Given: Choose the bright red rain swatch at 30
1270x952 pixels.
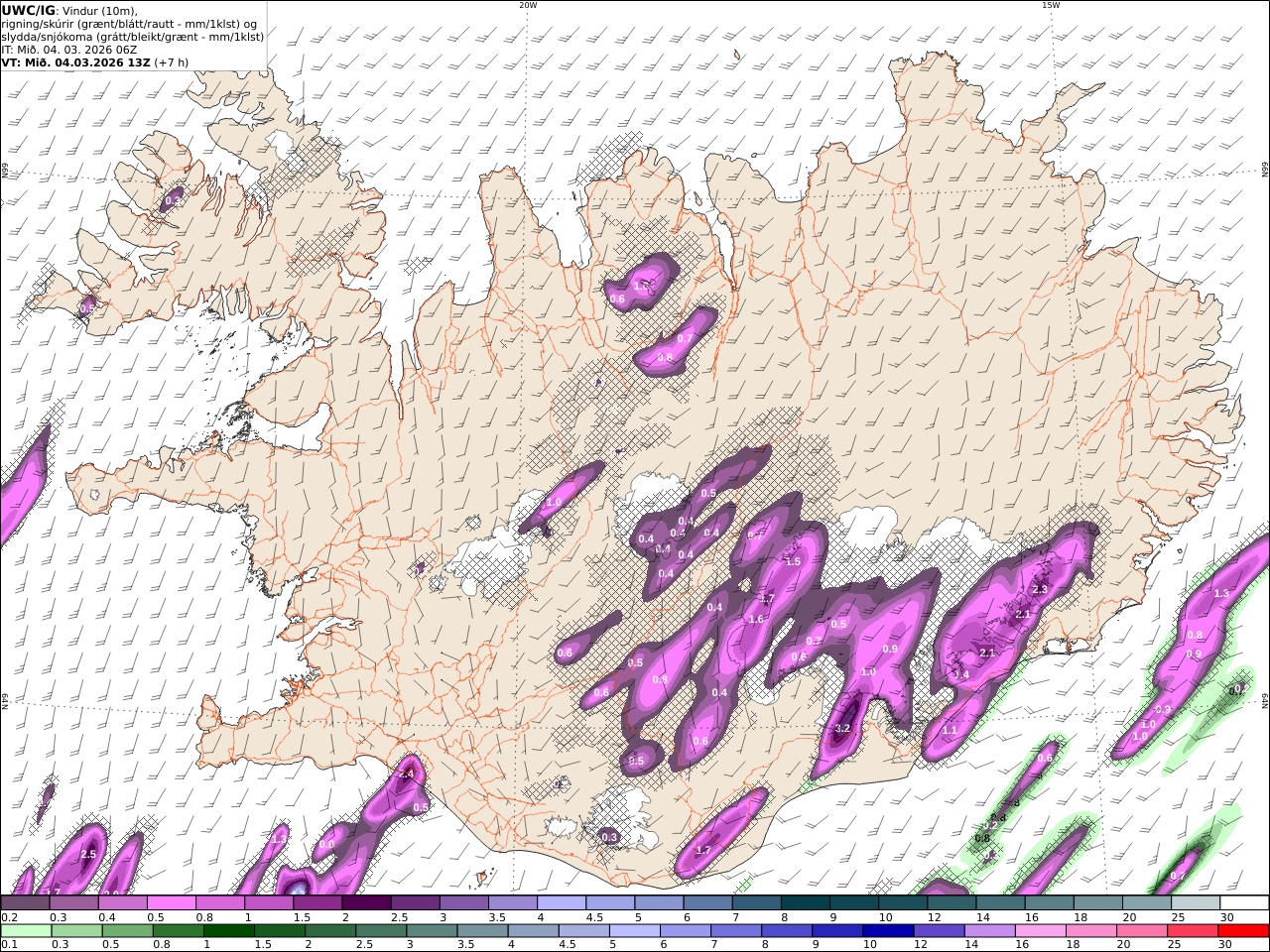Looking at the screenshot, I should tap(1242, 930).
